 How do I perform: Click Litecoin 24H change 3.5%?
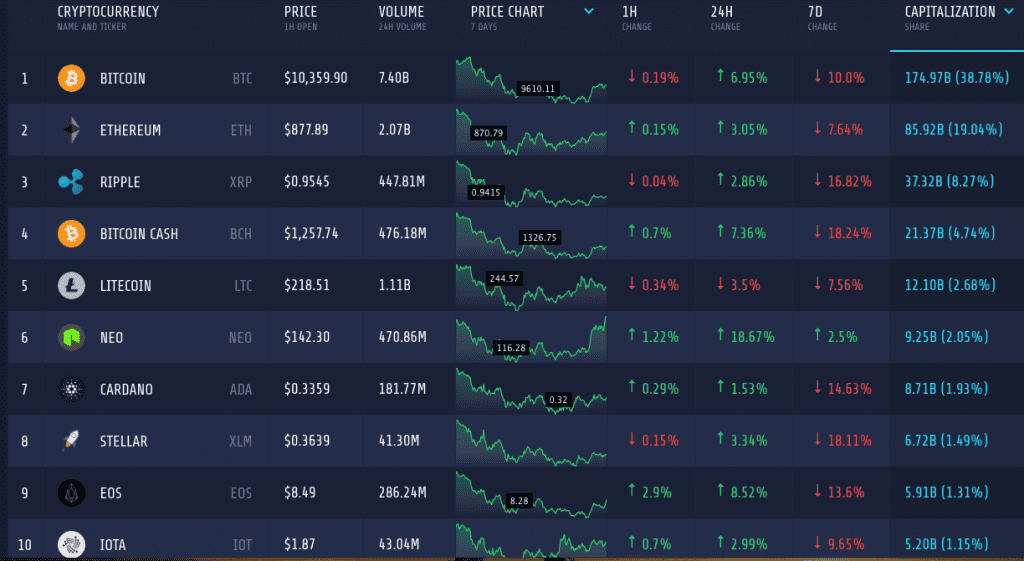coord(738,285)
